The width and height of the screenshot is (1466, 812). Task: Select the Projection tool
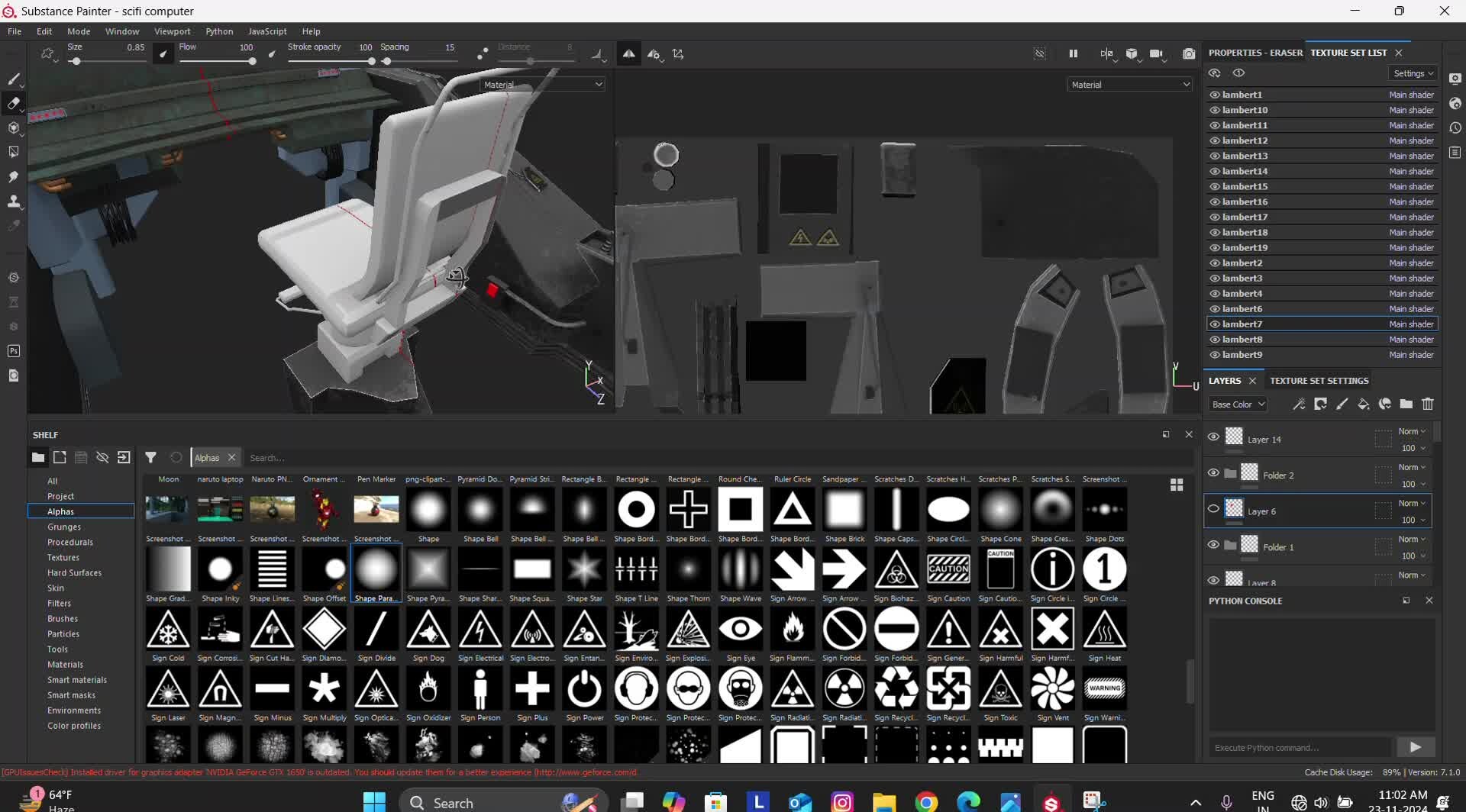(x=13, y=127)
